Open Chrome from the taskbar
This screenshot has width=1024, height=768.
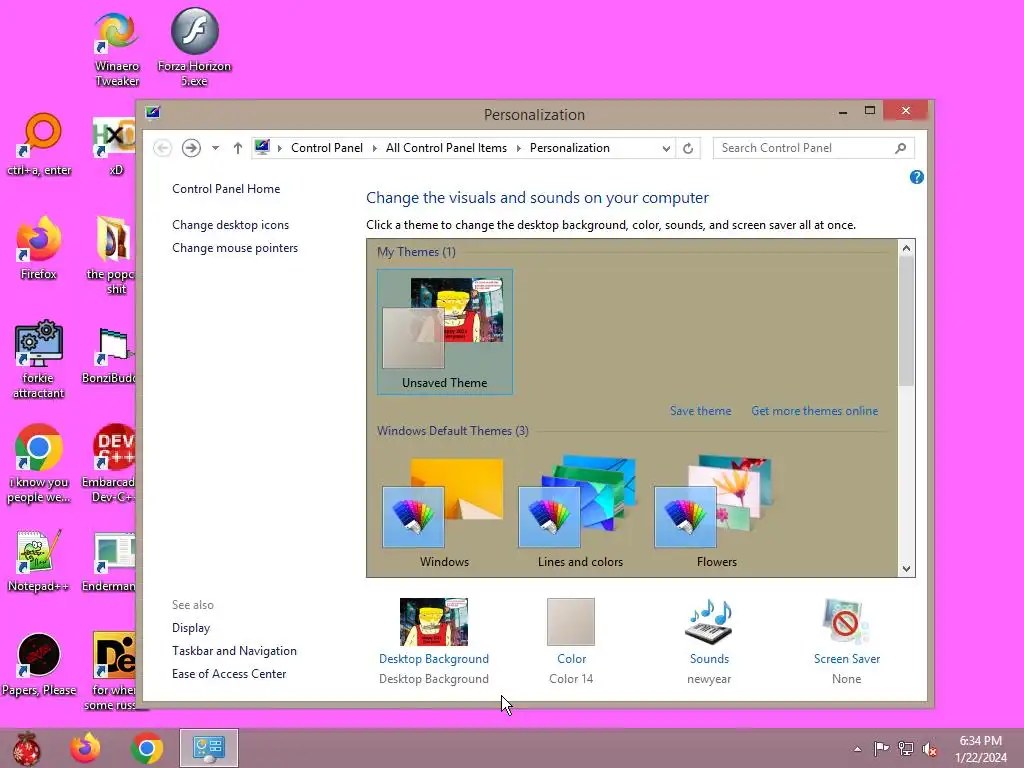(x=147, y=748)
